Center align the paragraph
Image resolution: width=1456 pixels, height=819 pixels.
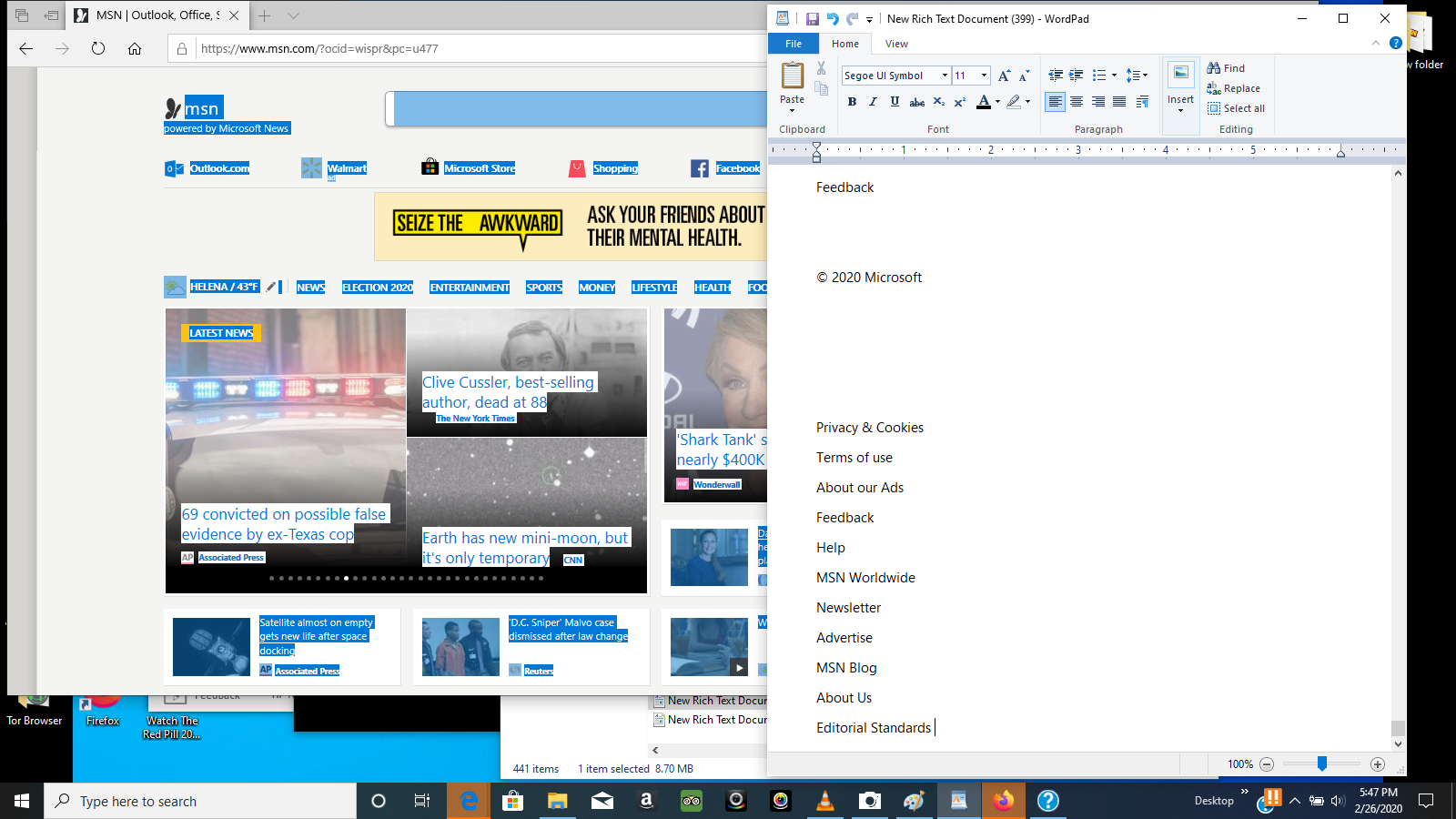[1077, 102]
